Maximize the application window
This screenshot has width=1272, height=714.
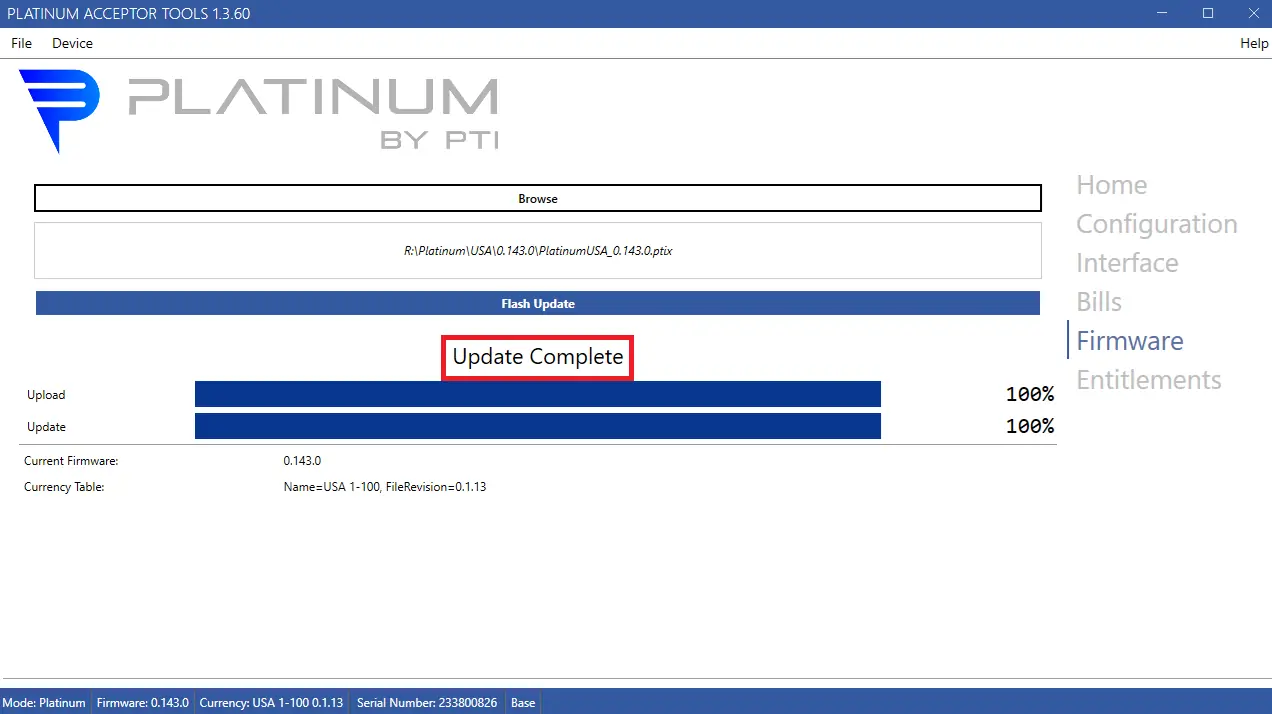(x=1208, y=13)
